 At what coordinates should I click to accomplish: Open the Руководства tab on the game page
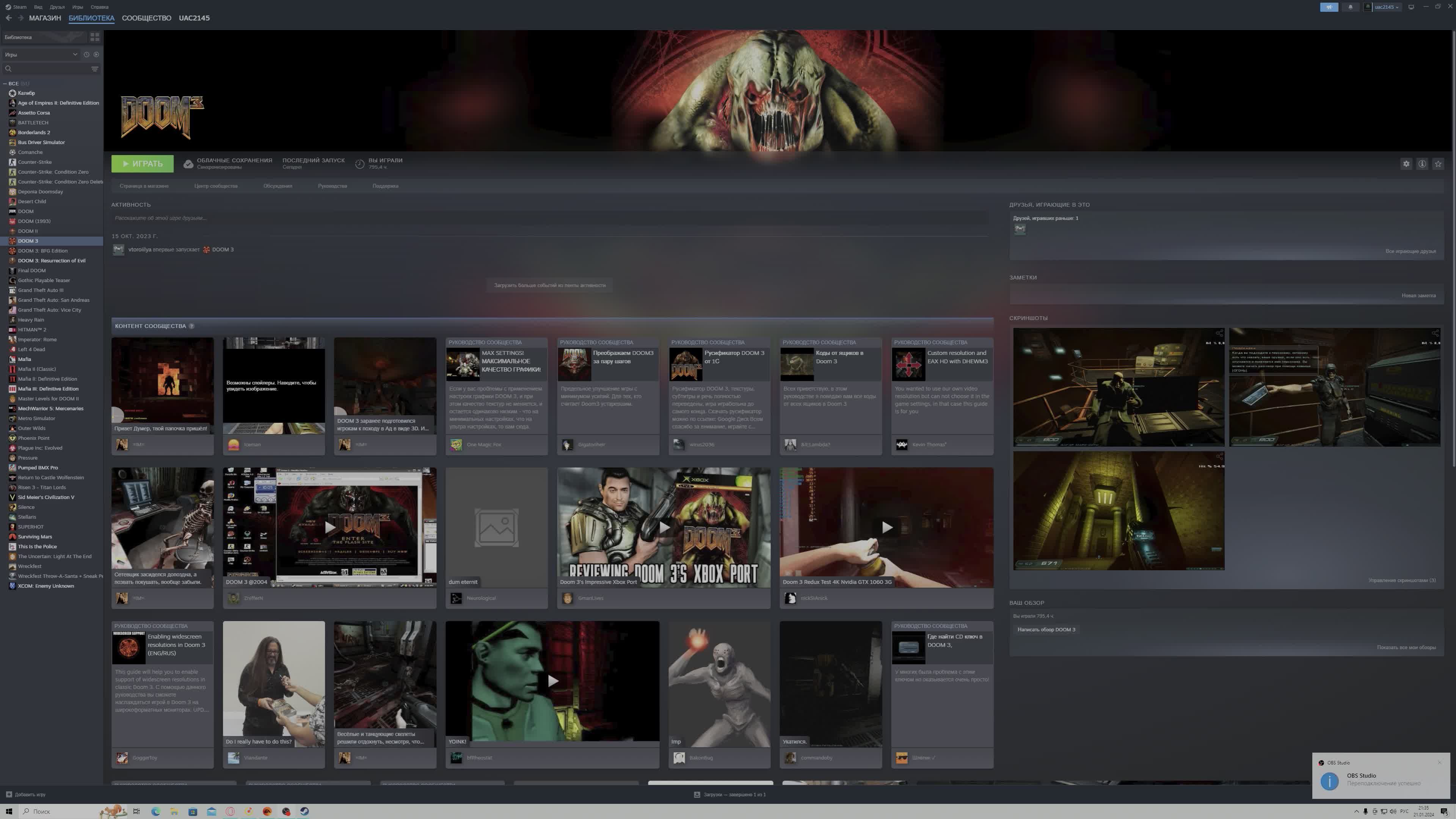point(334,185)
